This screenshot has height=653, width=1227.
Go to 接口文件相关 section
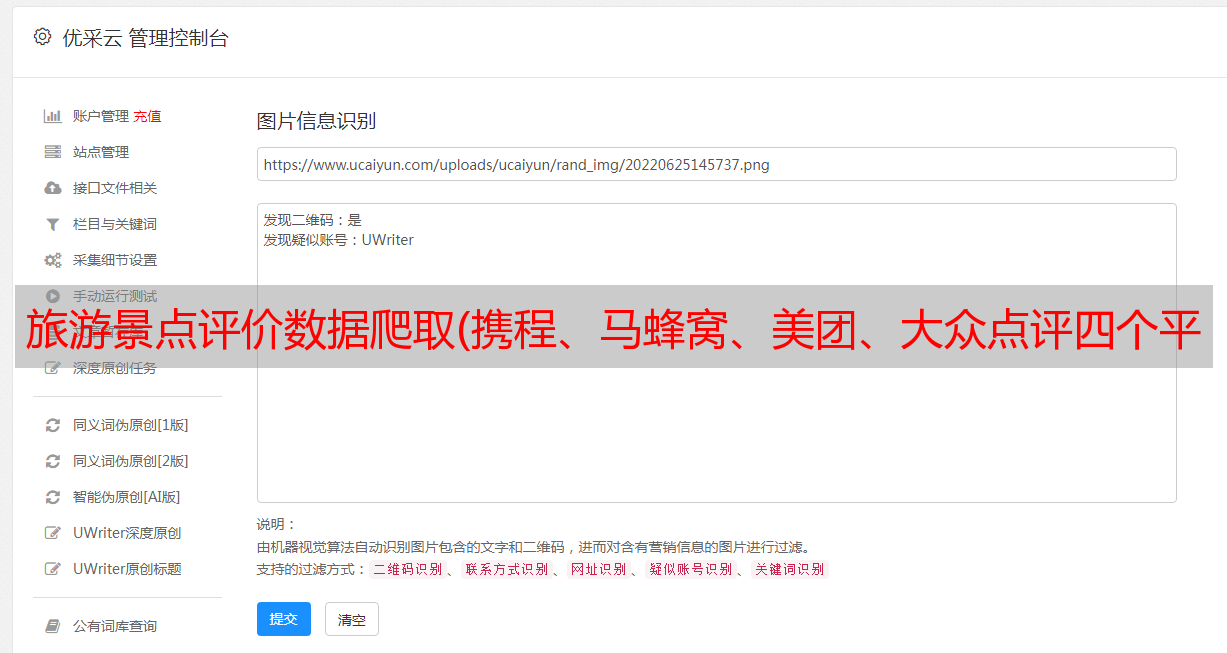(x=115, y=188)
